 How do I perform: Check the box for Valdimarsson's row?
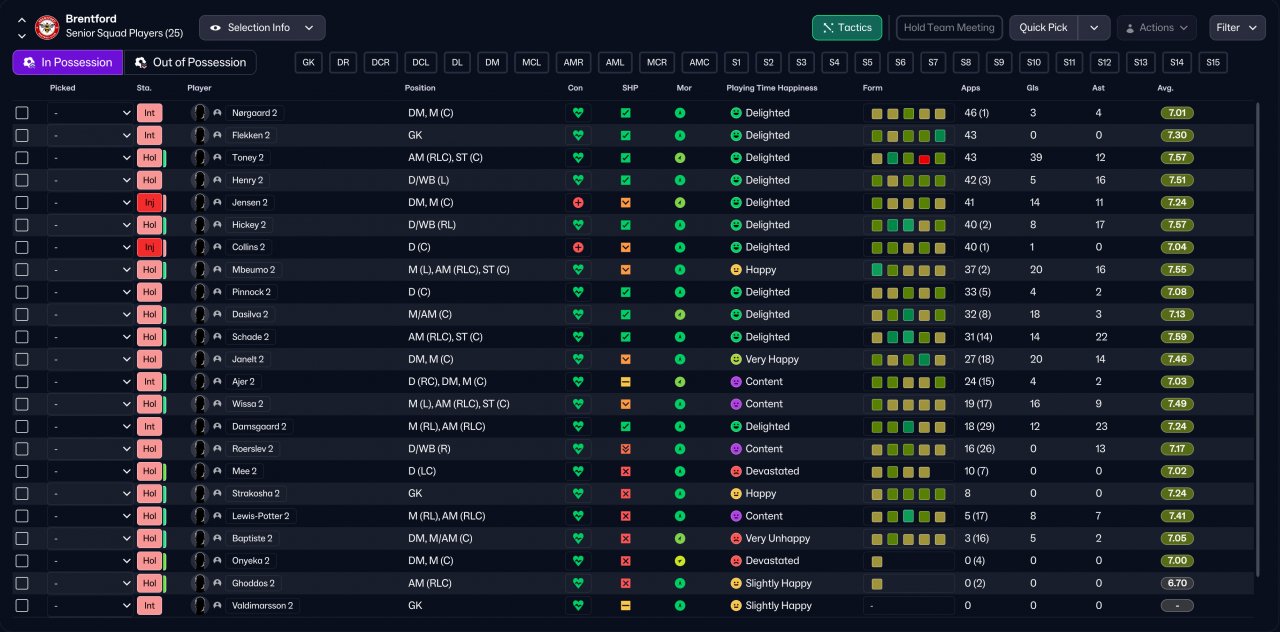(22, 606)
